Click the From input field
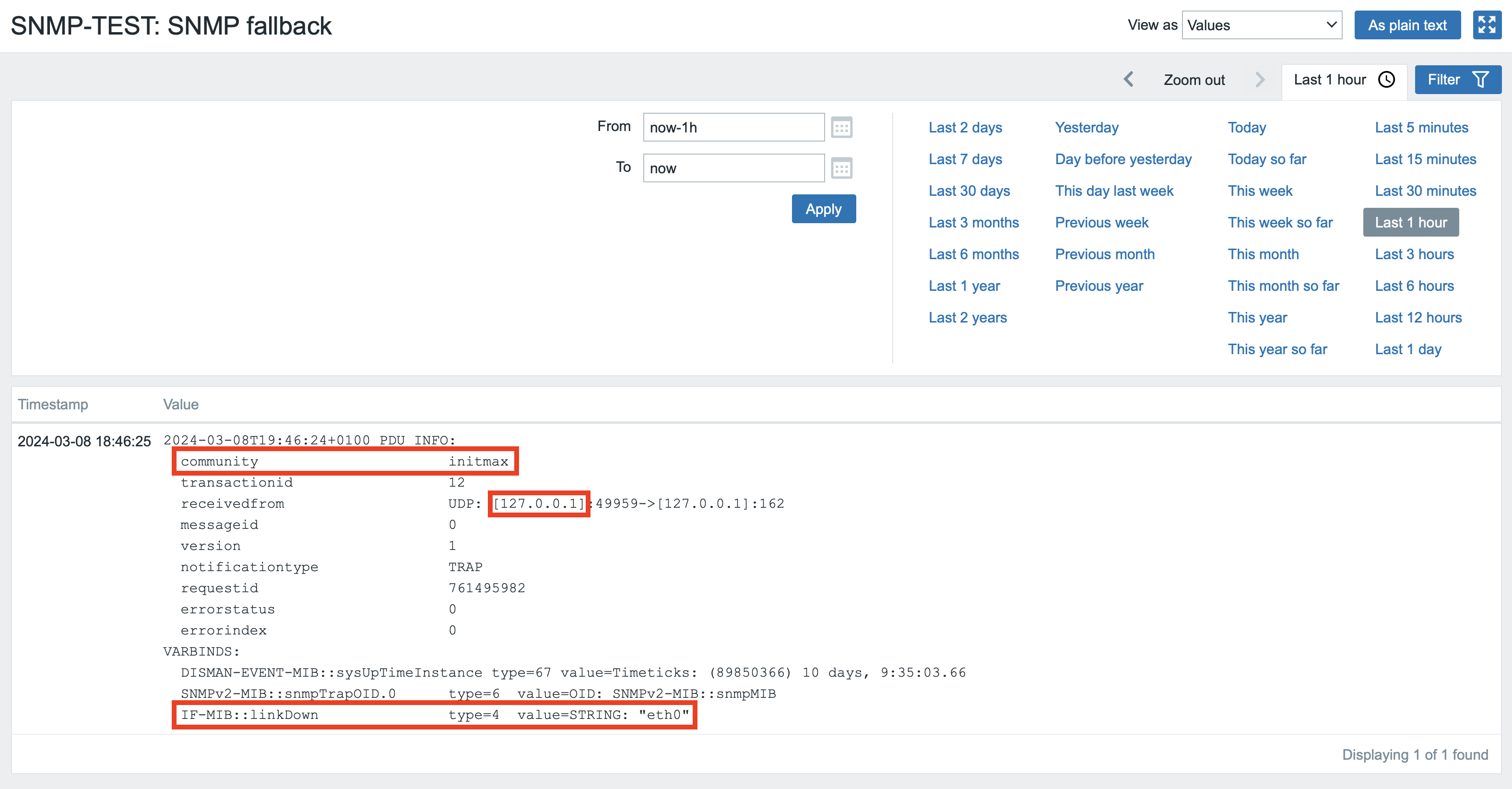 [x=733, y=127]
